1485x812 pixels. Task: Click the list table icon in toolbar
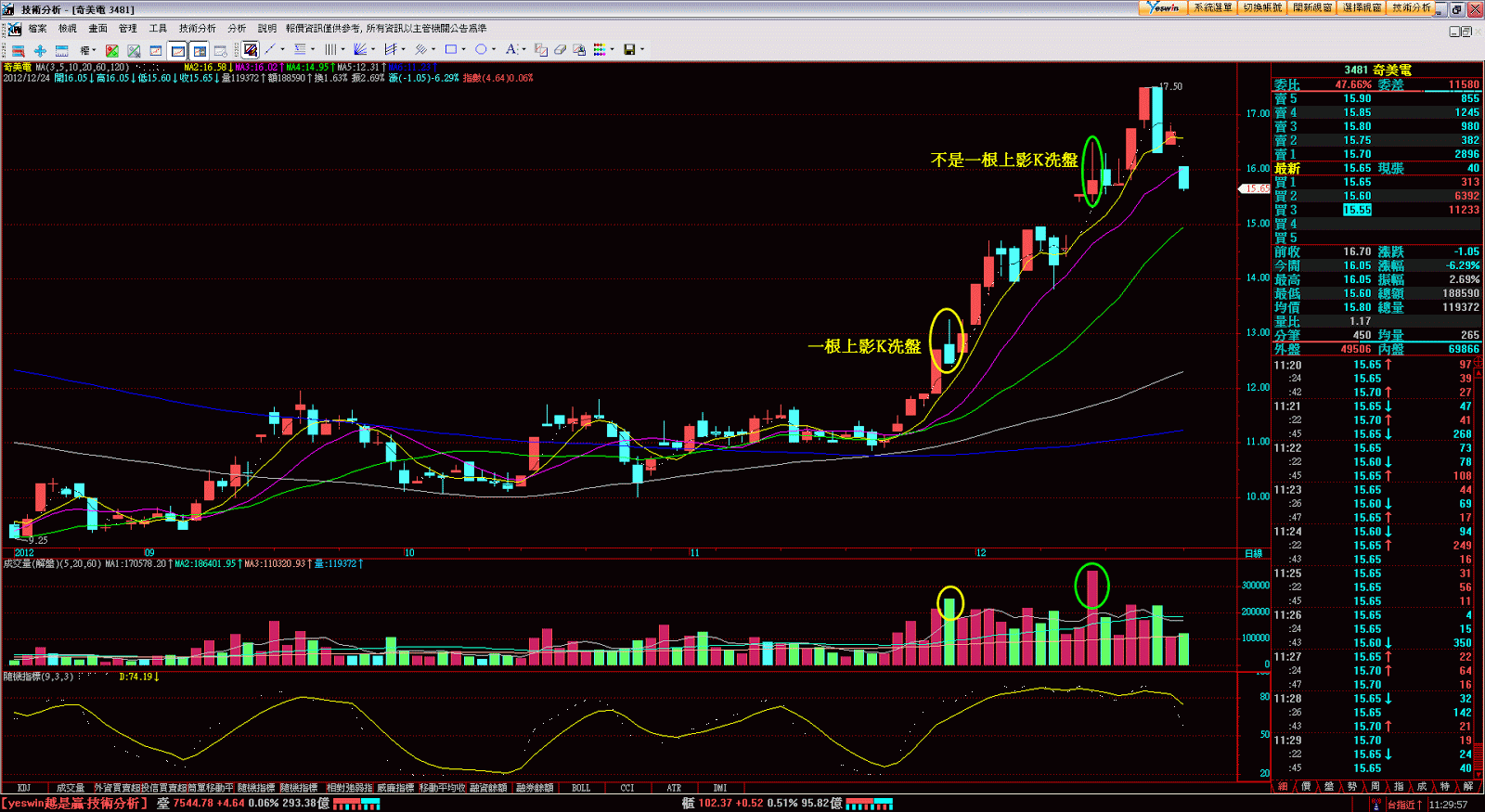click(61, 50)
